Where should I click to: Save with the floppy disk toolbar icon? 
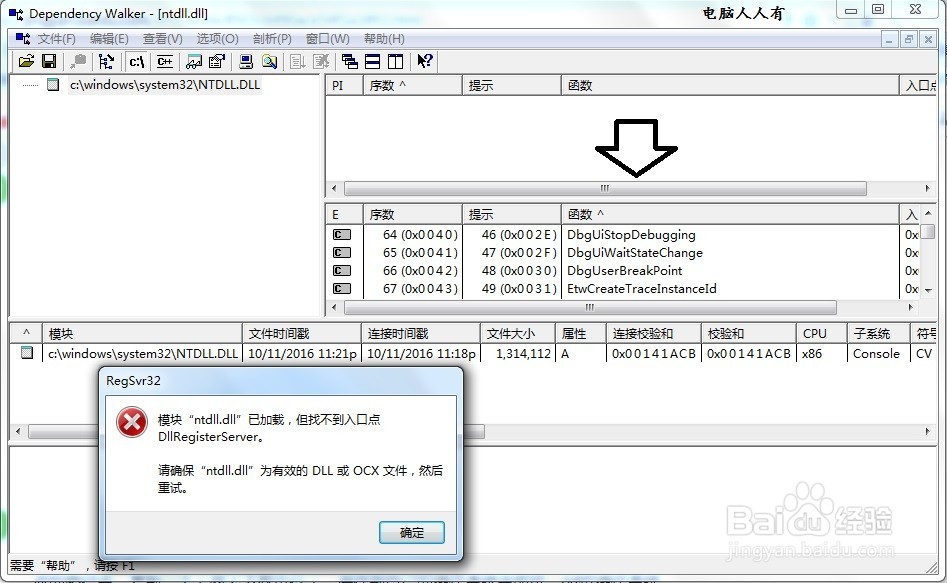coord(49,61)
